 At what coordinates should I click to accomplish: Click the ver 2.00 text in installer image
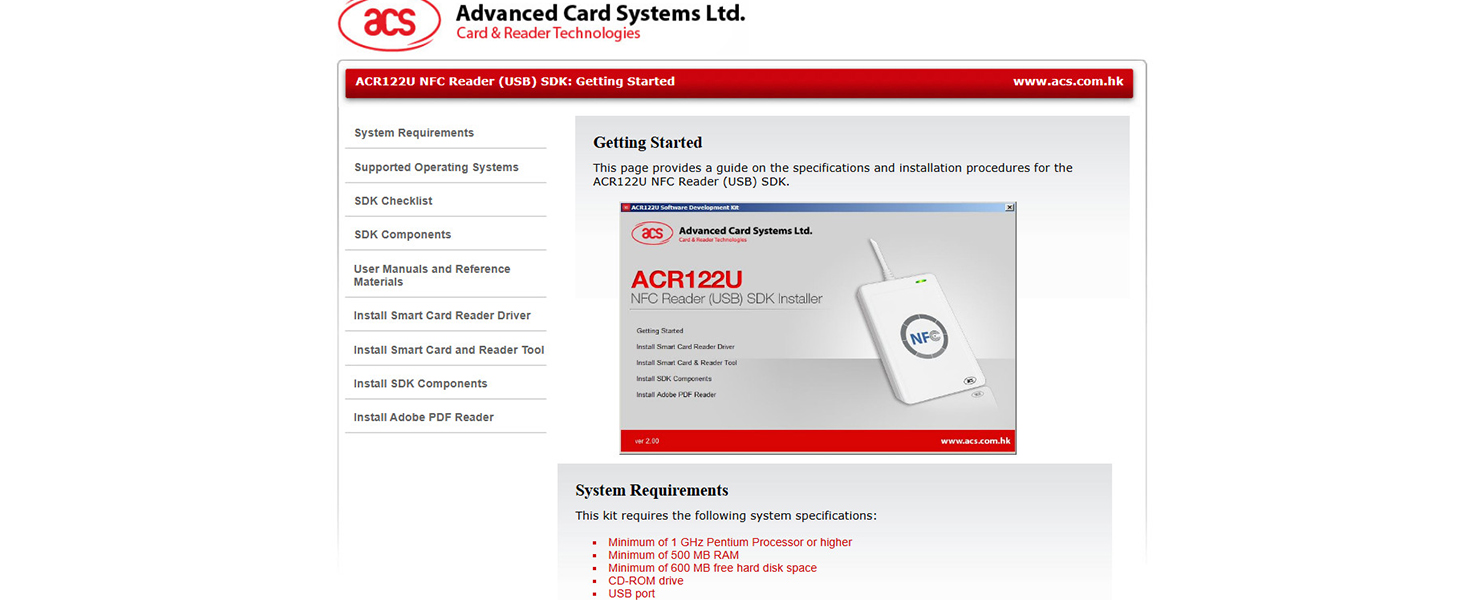pos(647,441)
